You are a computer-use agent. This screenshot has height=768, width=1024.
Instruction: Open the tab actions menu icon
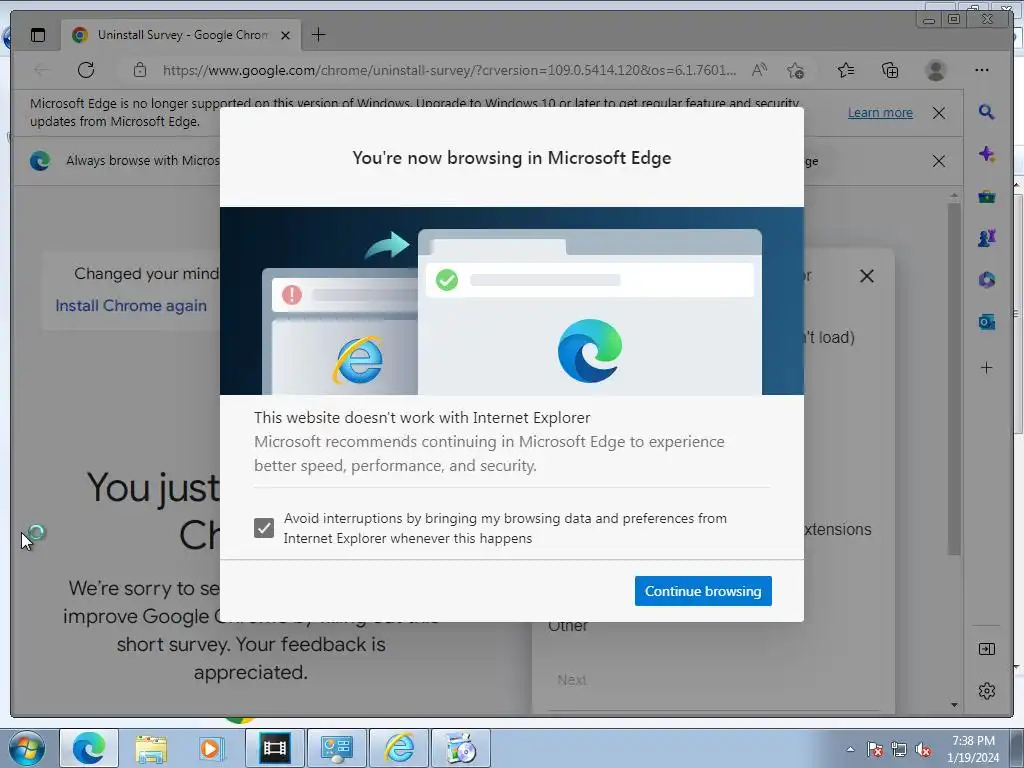click(x=38, y=35)
